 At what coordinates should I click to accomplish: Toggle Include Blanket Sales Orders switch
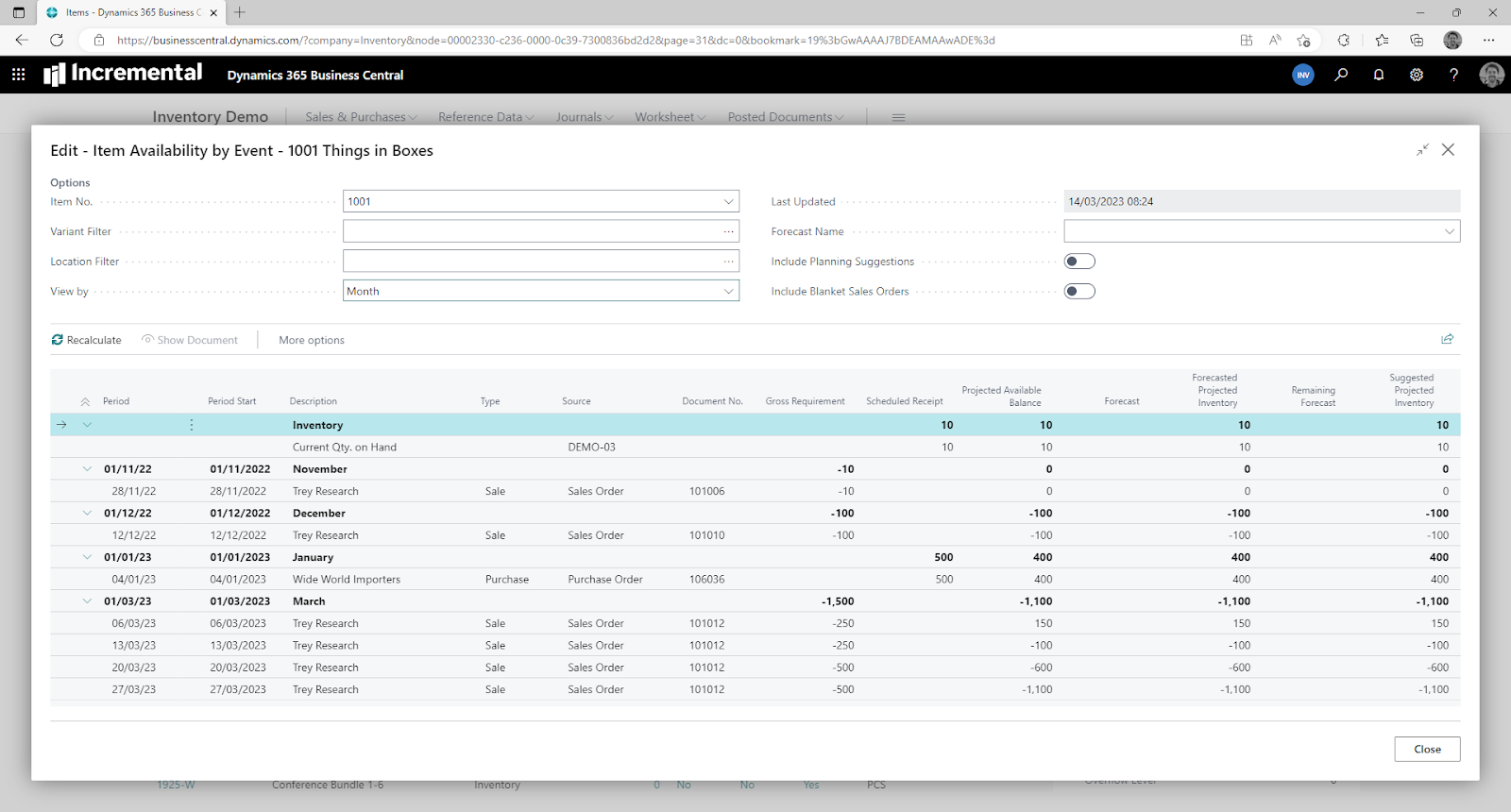point(1079,291)
